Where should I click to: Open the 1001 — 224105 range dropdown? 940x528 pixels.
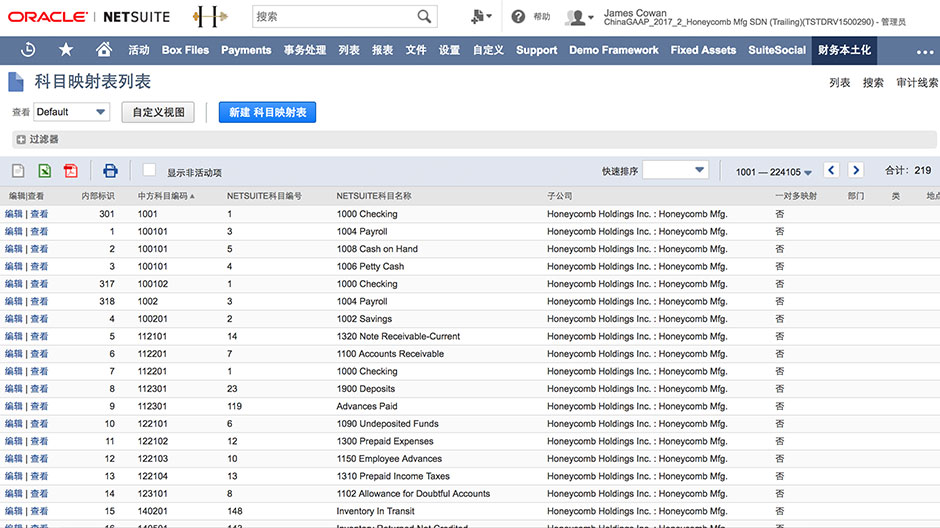coord(773,173)
